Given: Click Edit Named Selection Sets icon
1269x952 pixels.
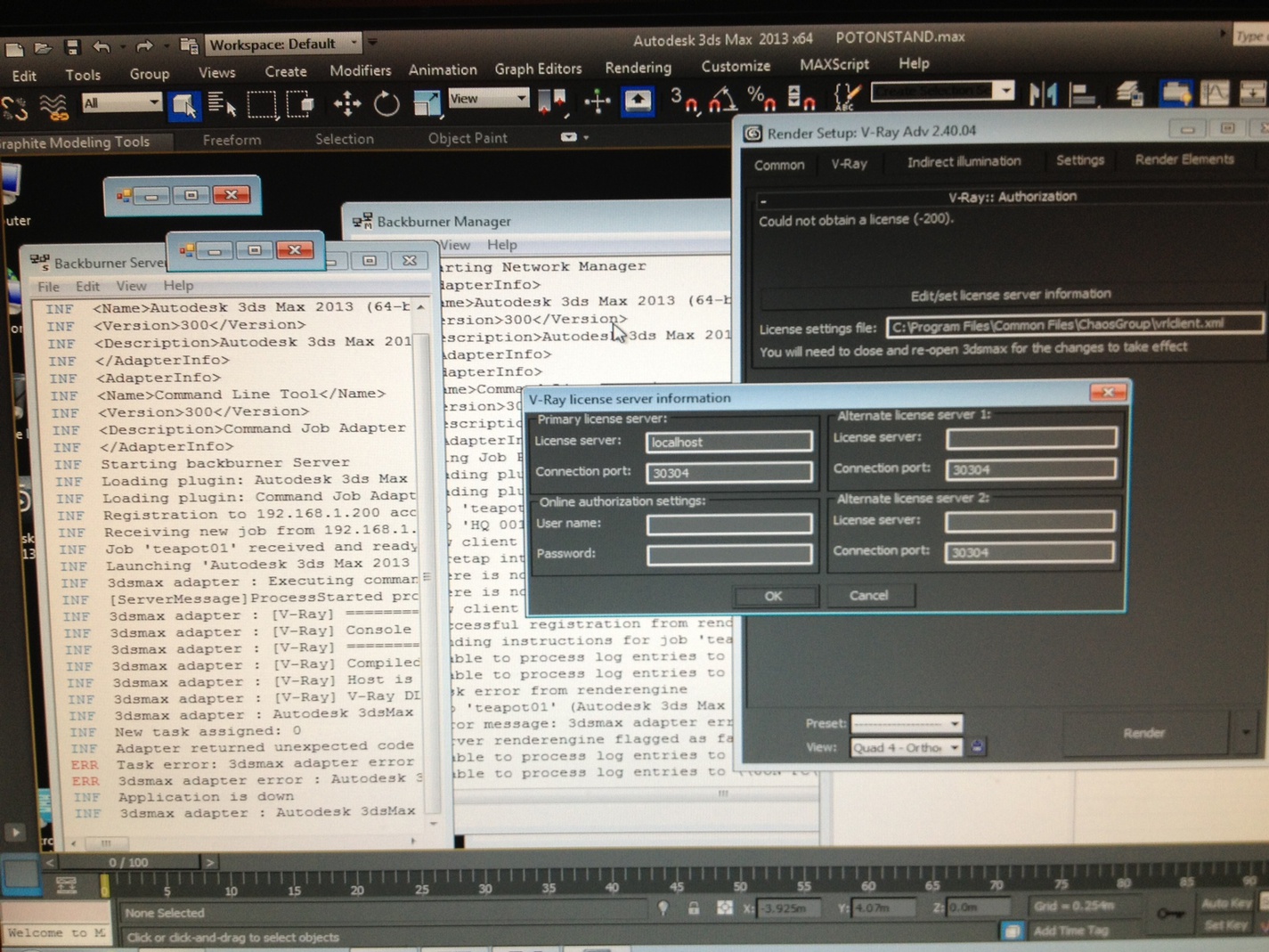Looking at the screenshot, I should 847,96.
